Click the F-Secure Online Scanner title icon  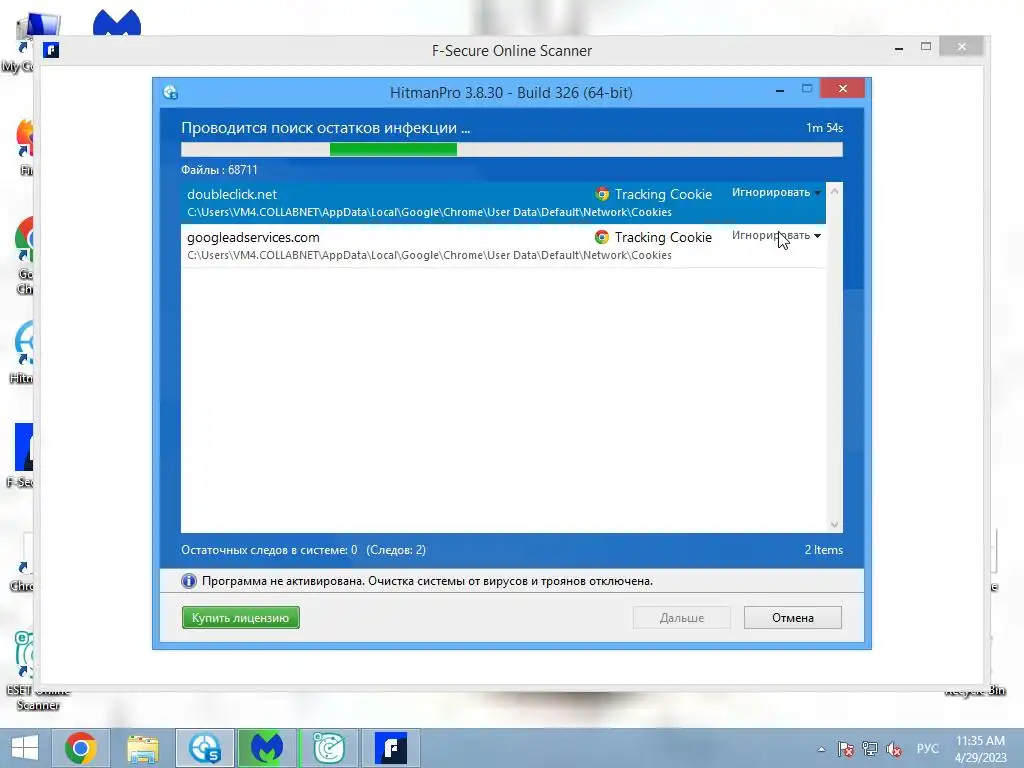tap(51, 50)
